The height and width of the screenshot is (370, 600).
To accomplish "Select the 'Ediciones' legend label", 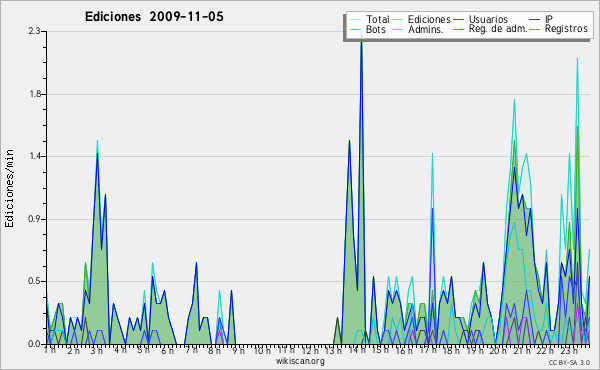I will point(429,19).
